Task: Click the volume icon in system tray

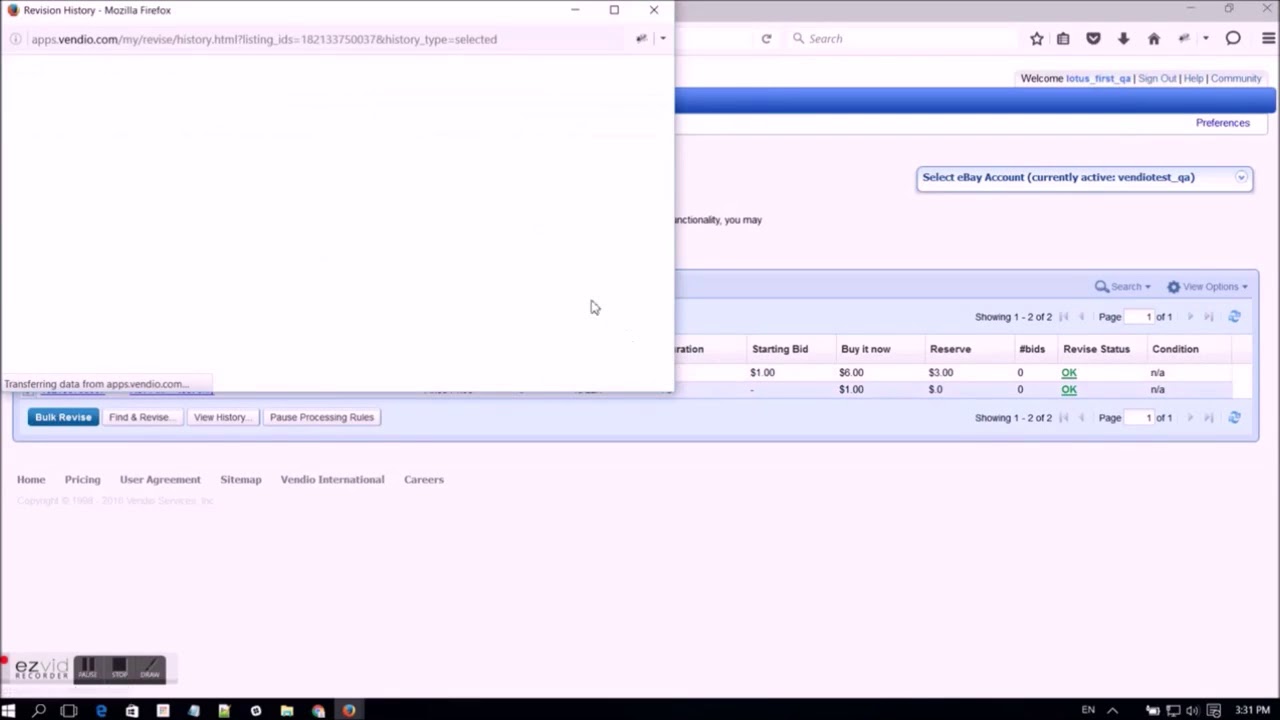Action: coord(1192,710)
